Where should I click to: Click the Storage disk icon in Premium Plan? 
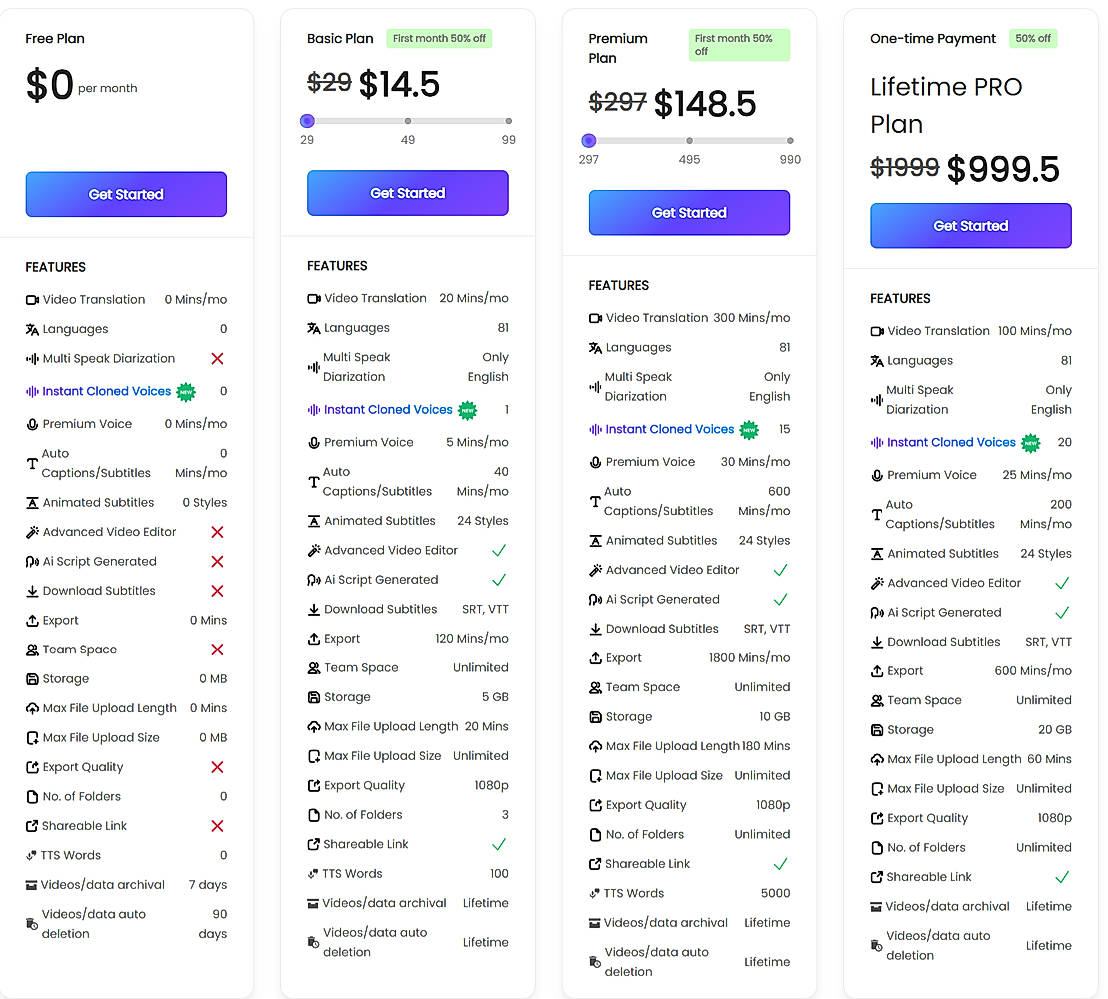(596, 717)
